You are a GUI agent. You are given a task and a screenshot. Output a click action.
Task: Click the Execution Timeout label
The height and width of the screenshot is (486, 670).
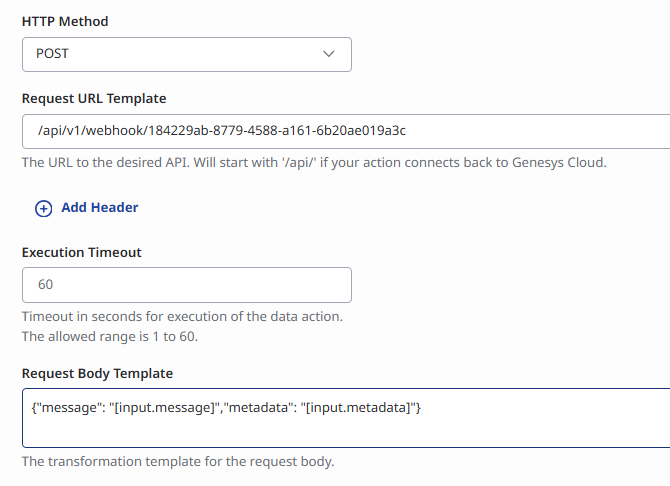click(82, 252)
